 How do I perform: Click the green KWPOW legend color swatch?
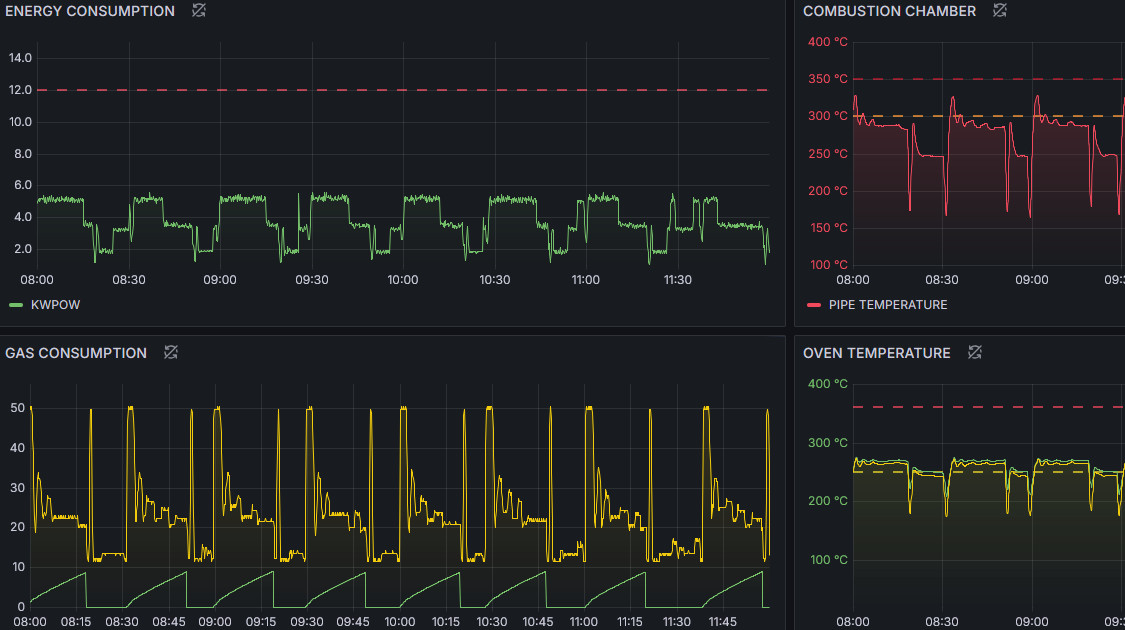pos(16,305)
